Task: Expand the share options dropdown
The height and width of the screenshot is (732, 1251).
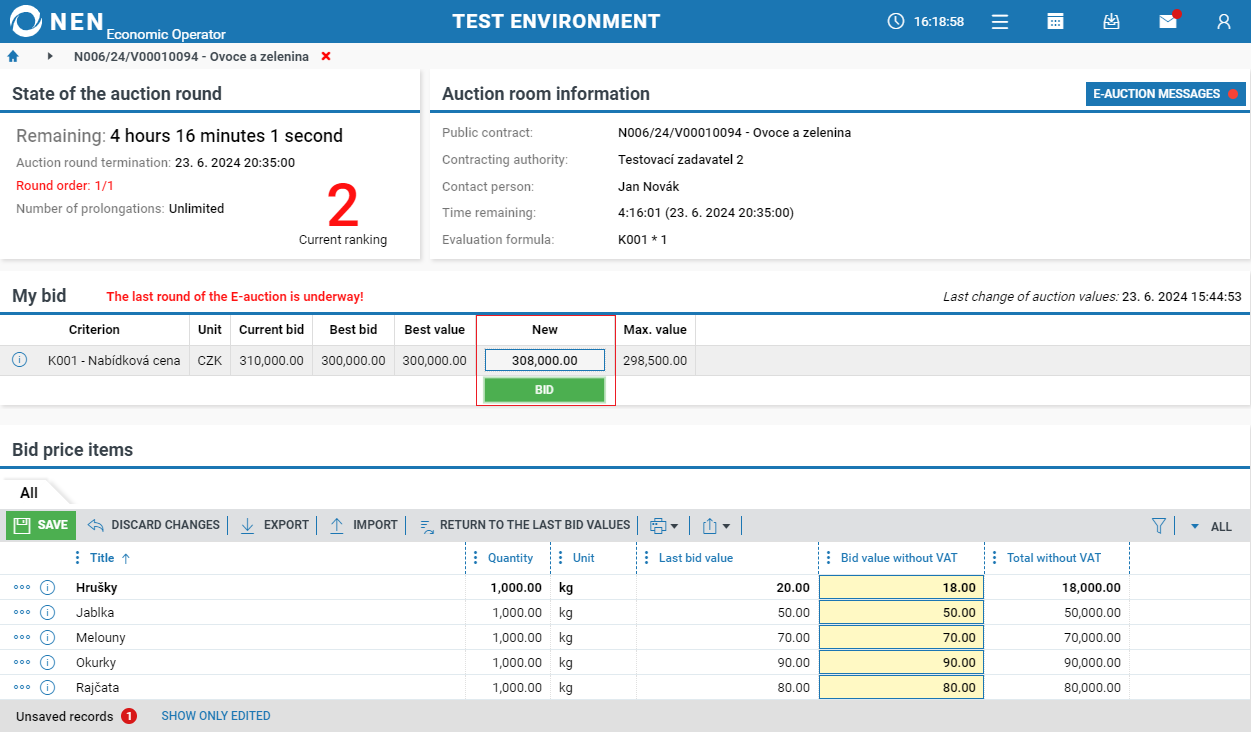Action: [x=716, y=525]
